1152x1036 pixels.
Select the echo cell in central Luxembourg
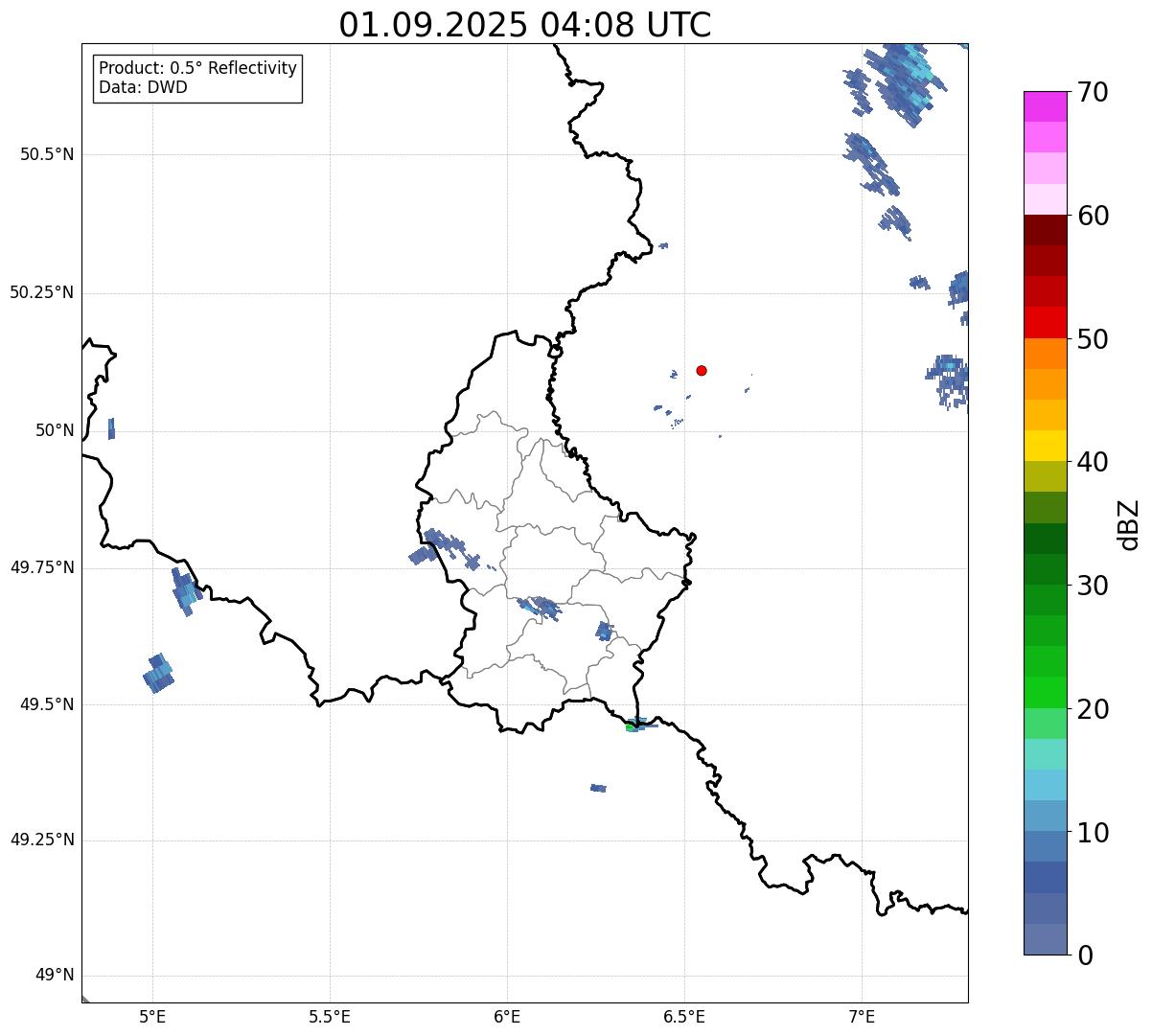pyautogui.click(x=541, y=608)
